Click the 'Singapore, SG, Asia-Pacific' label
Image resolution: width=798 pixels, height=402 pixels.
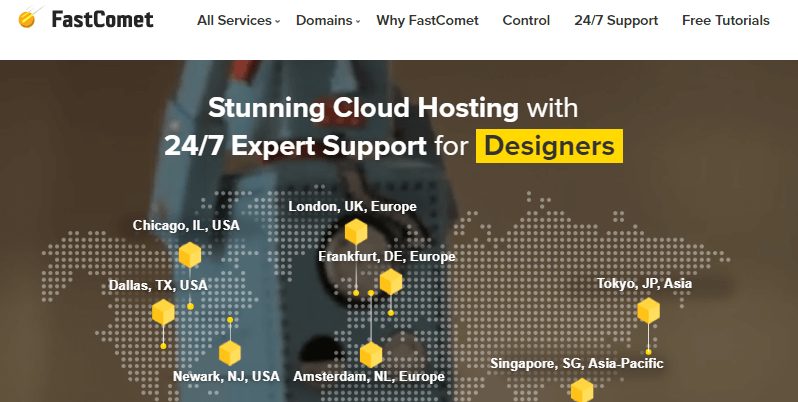(577, 363)
